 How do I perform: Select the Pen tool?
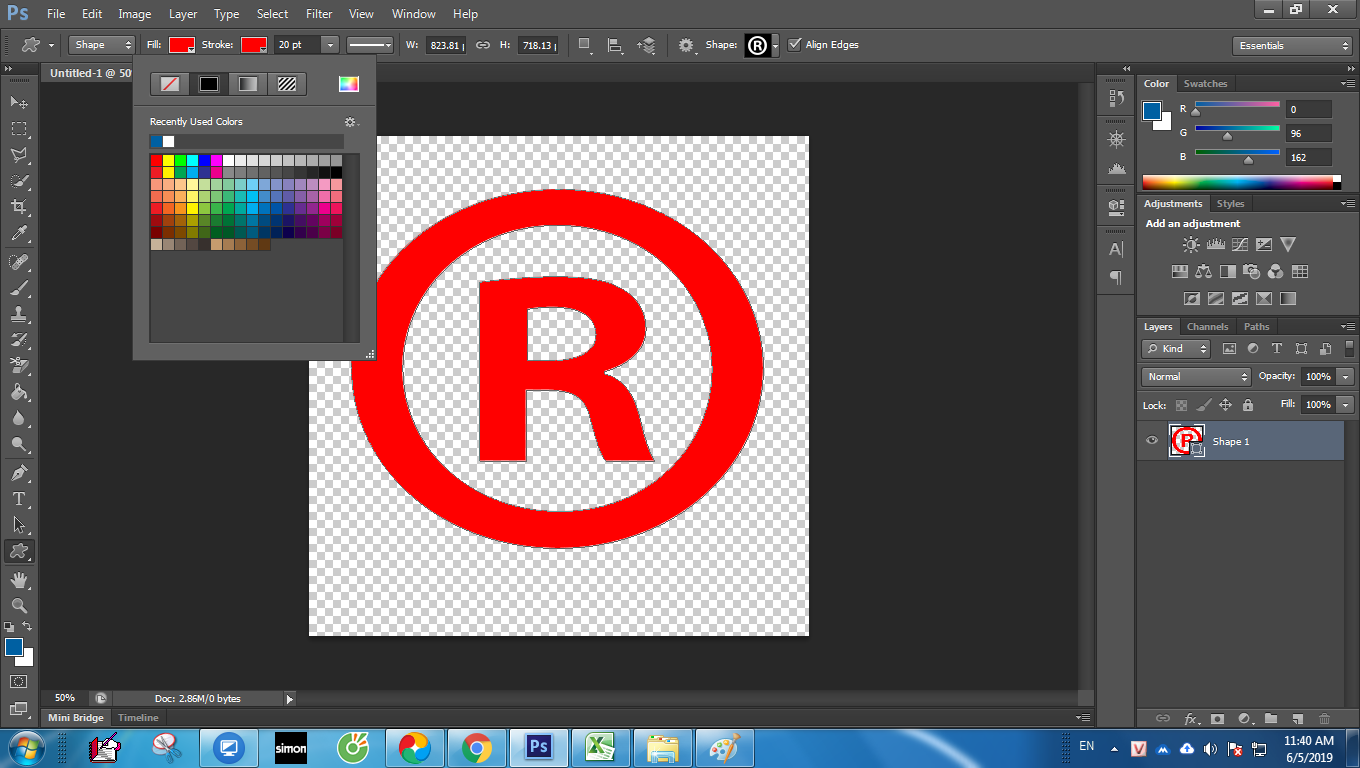pyautogui.click(x=19, y=472)
